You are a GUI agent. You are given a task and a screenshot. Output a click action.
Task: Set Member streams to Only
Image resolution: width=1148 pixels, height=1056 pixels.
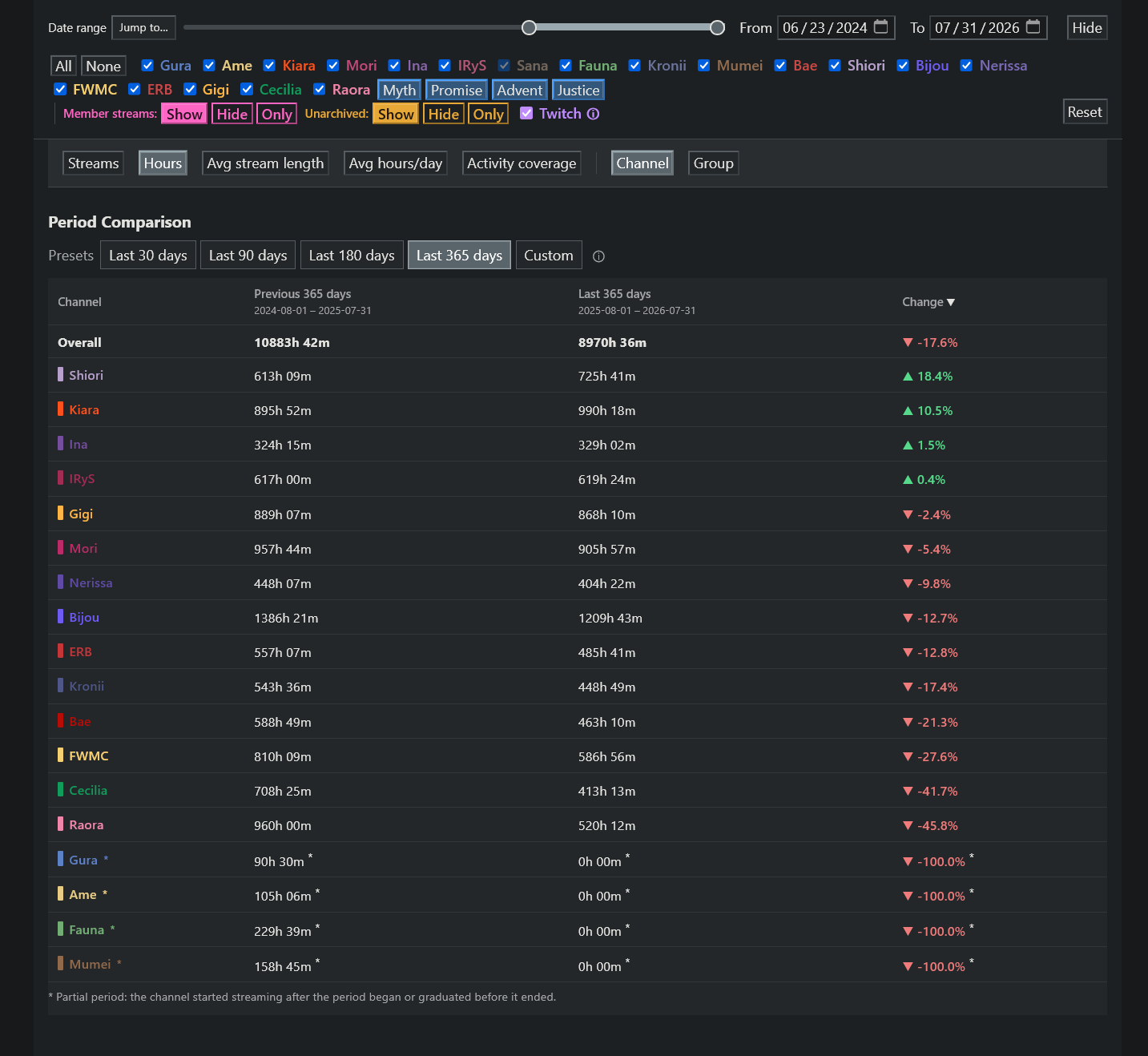[277, 114]
